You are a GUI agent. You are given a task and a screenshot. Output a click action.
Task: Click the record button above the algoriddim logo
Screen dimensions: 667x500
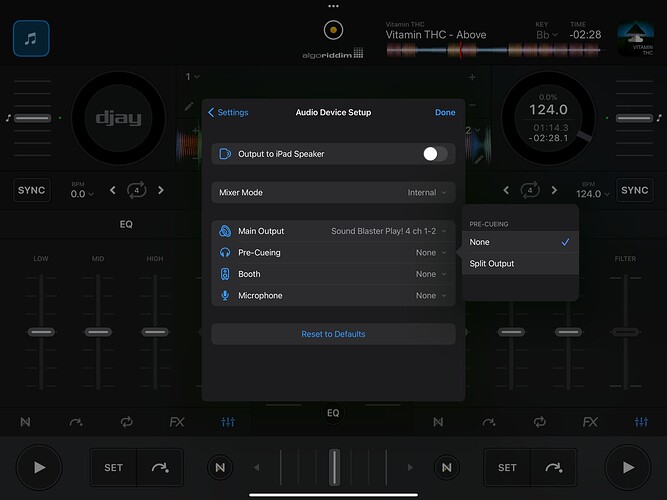pyautogui.click(x=334, y=30)
